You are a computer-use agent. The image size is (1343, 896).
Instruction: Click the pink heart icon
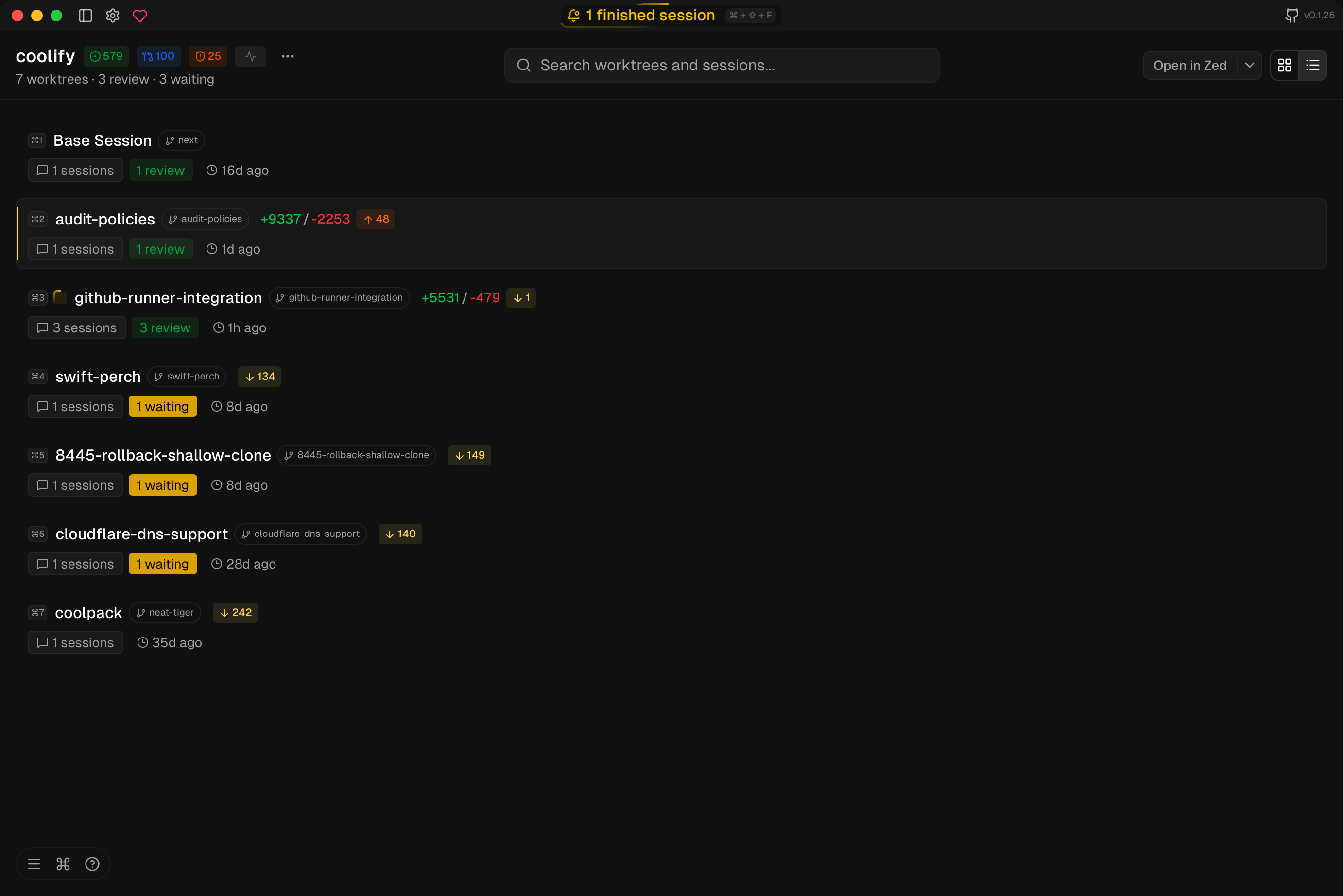[140, 16]
